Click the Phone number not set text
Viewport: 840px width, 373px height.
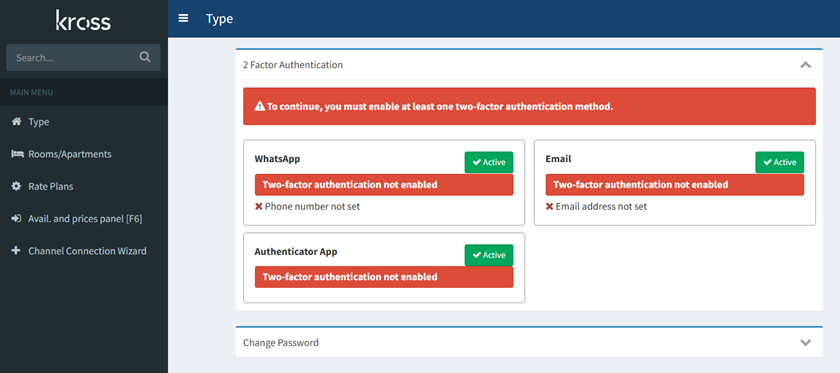[312, 206]
